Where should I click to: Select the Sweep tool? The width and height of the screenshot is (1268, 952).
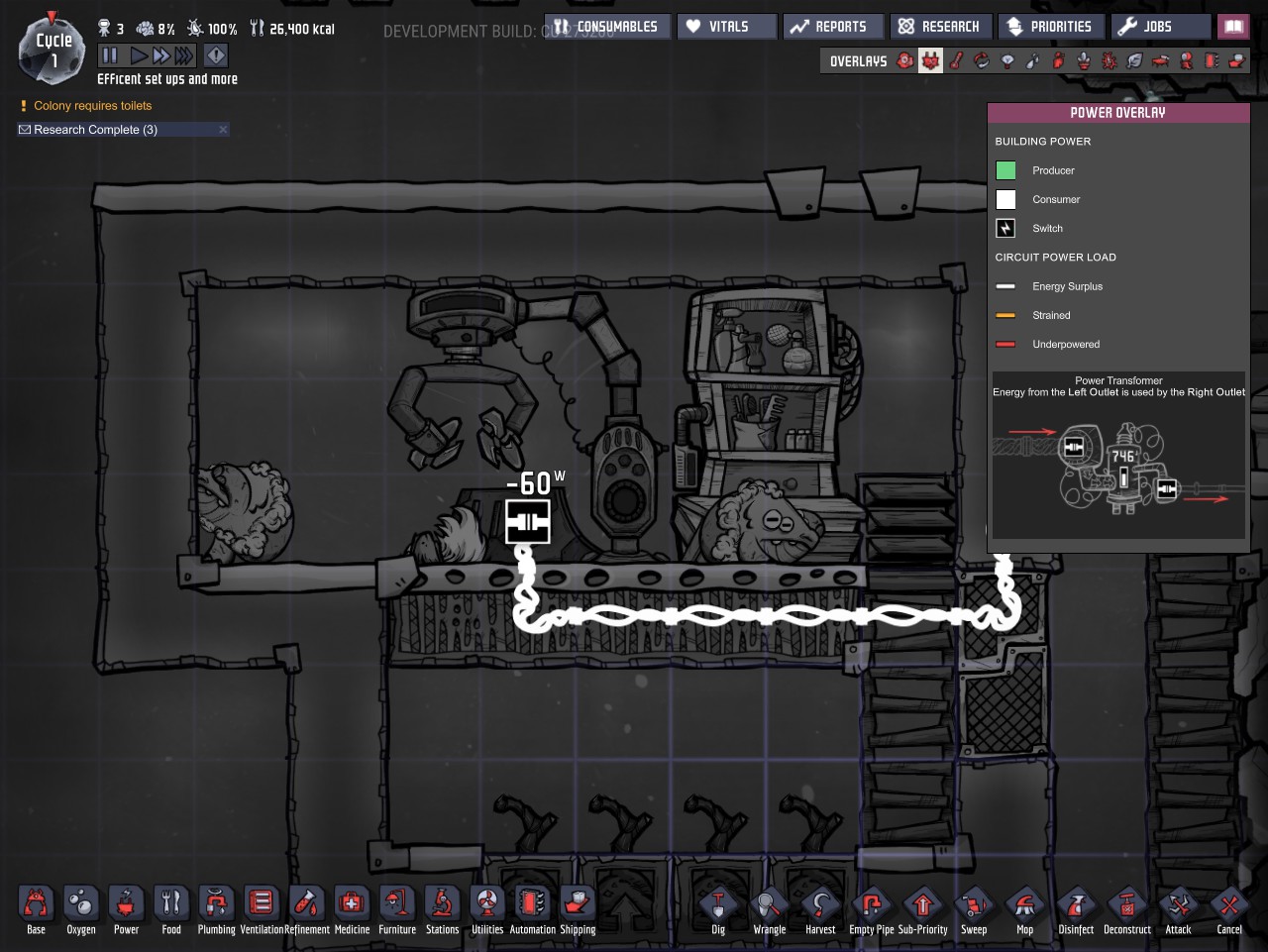974,910
